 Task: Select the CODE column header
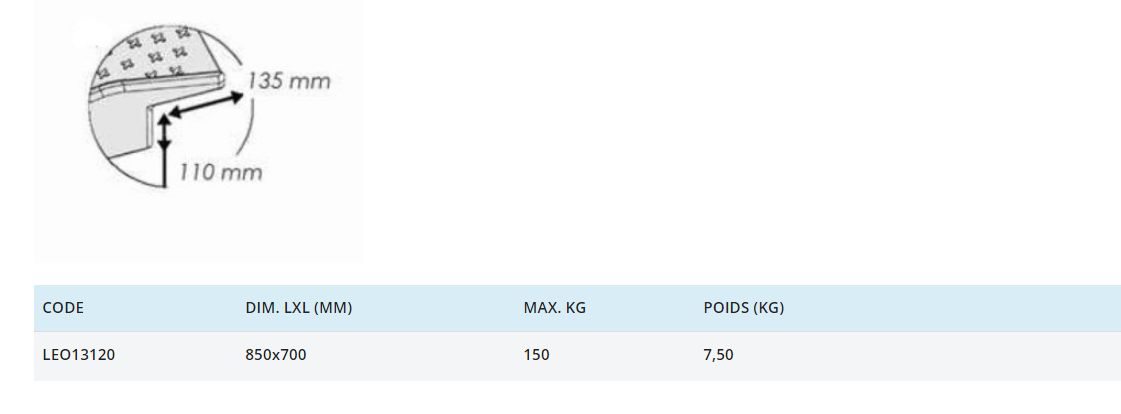click(x=63, y=308)
